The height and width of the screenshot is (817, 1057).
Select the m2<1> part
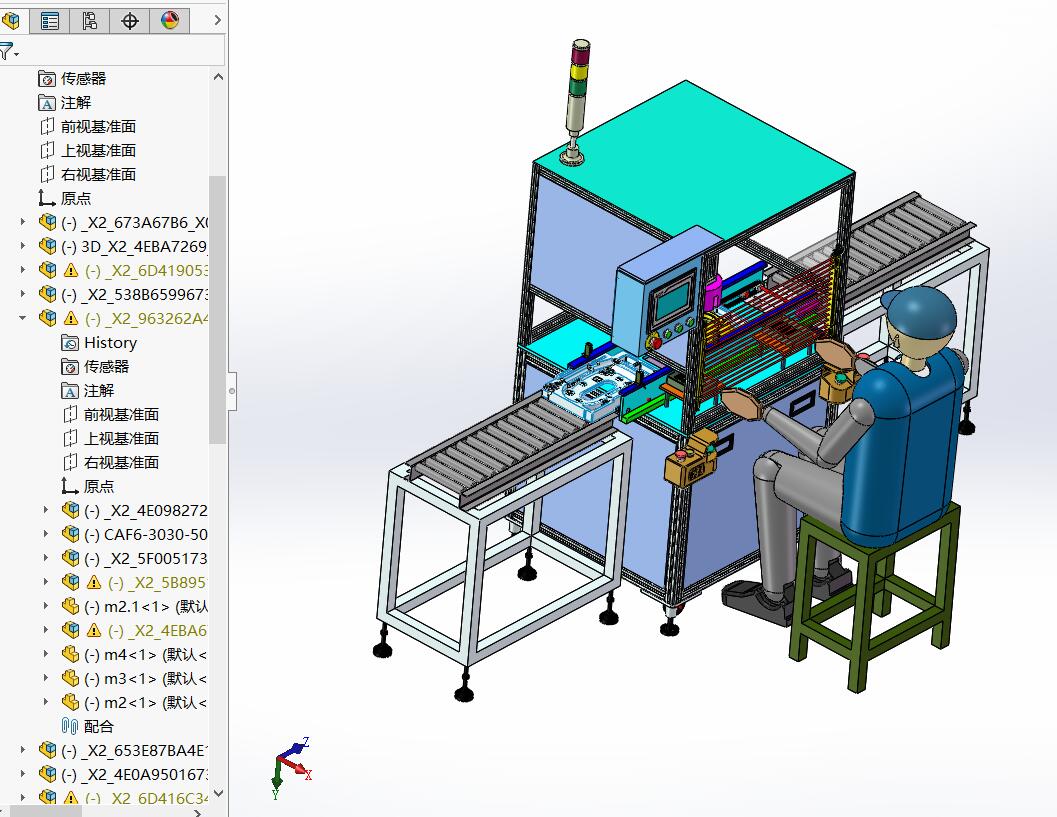(135, 702)
